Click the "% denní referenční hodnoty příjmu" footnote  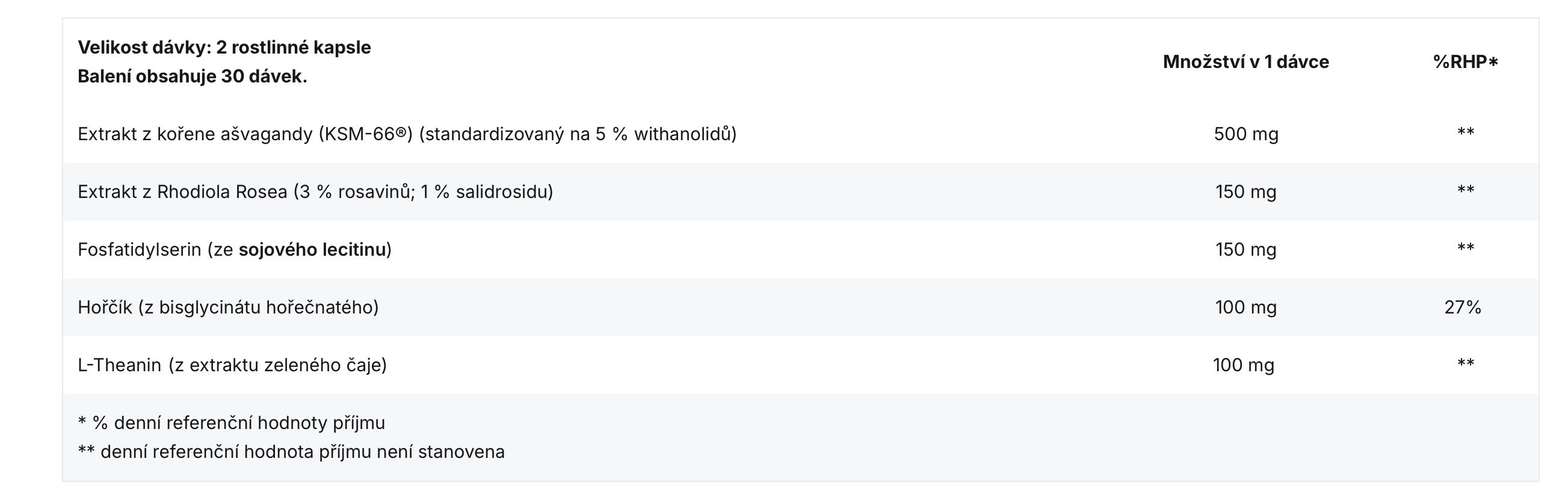[x=231, y=424]
